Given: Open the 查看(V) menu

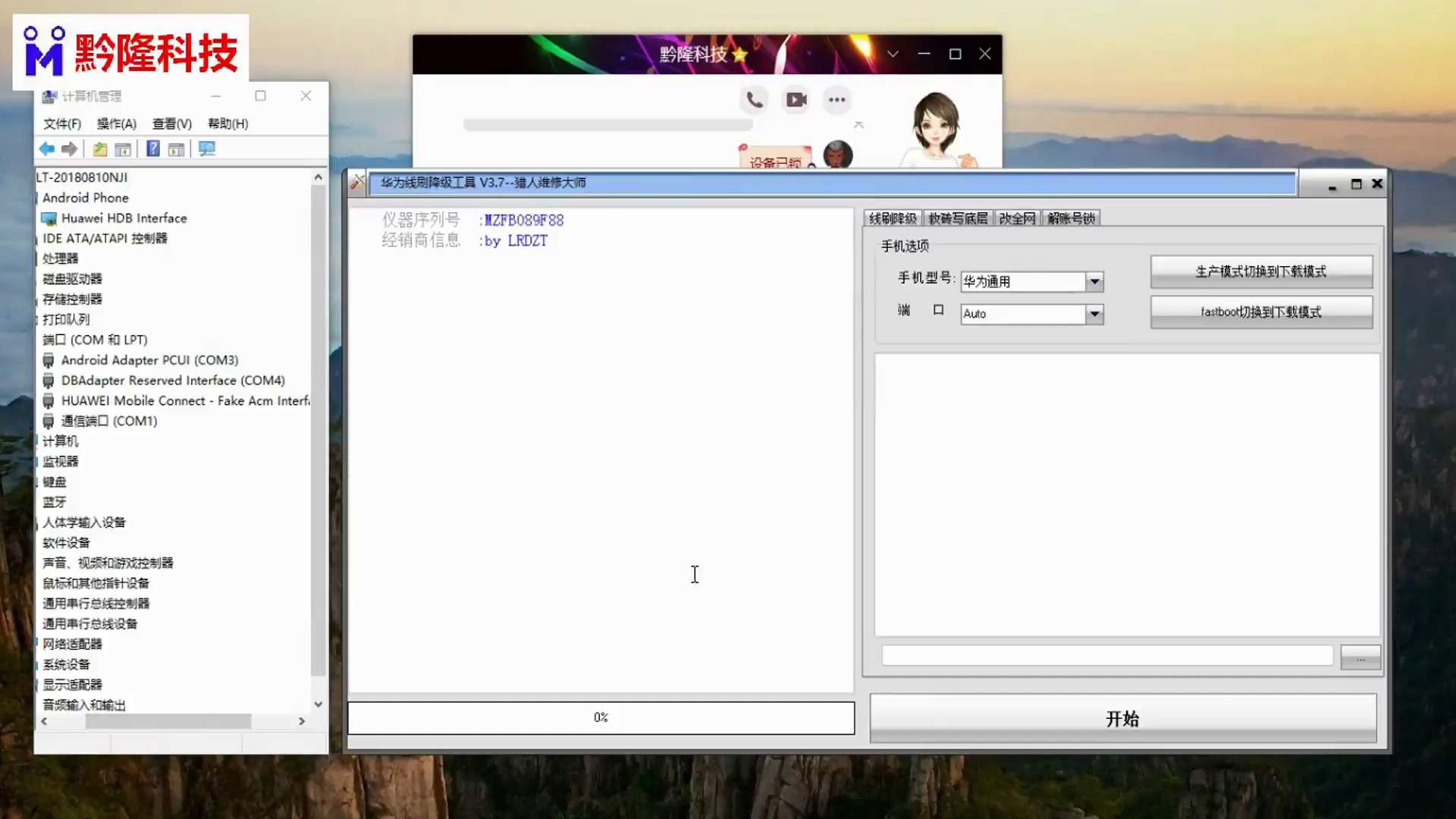Looking at the screenshot, I should pos(171,124).
